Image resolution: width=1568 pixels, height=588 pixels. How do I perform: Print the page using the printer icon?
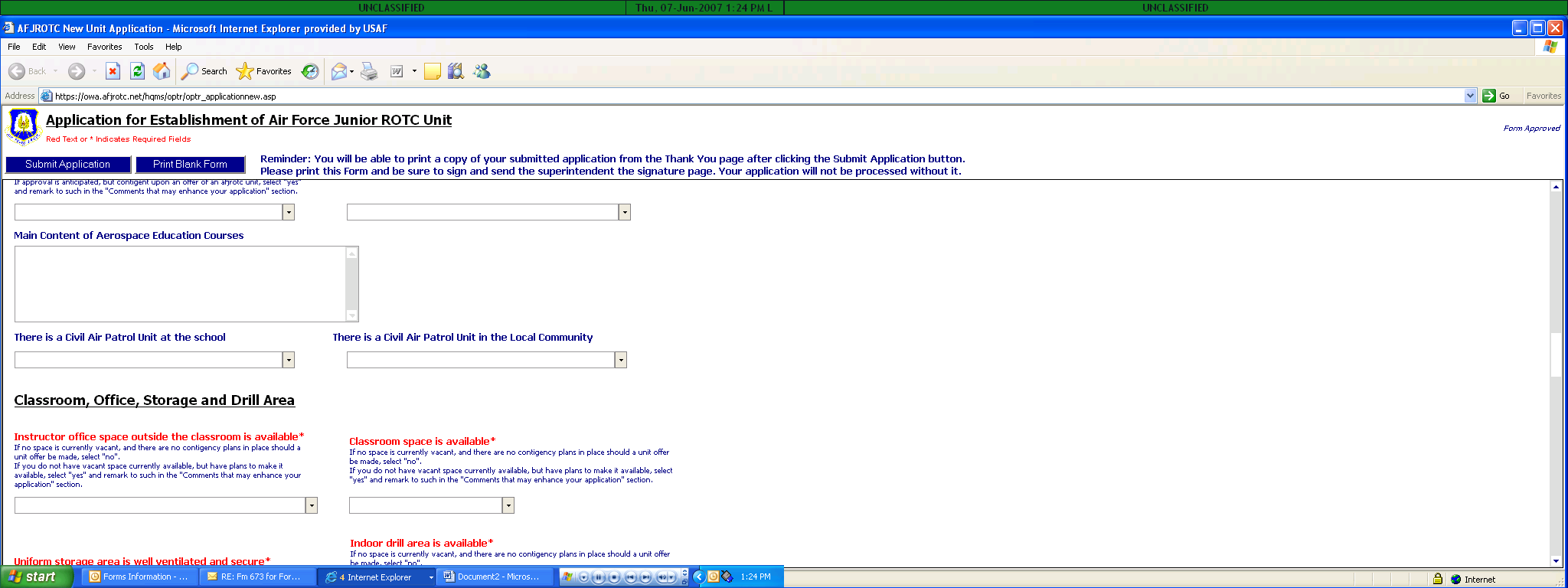(369, 71)
